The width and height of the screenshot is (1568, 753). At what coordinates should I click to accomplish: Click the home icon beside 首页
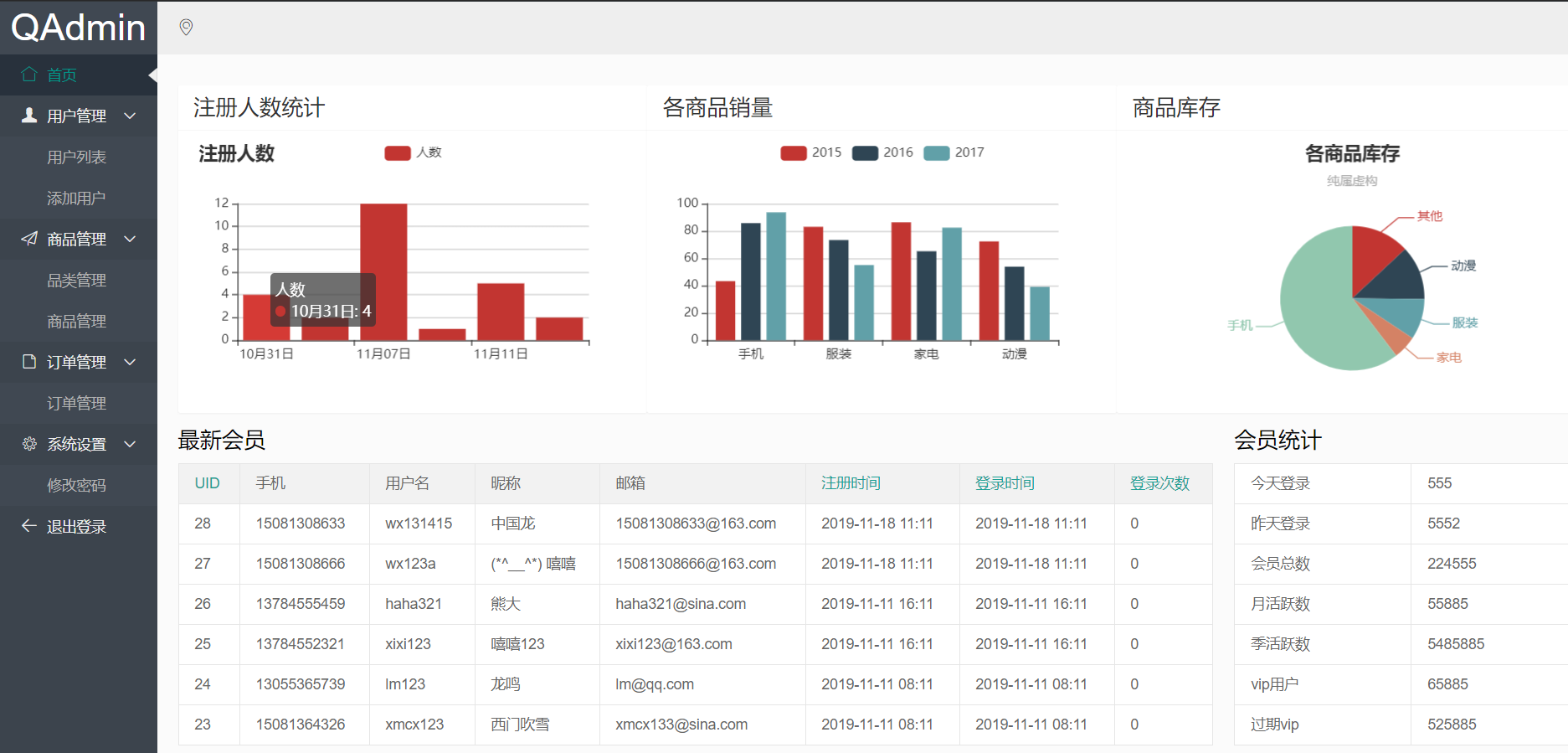[x=29, y=75]
